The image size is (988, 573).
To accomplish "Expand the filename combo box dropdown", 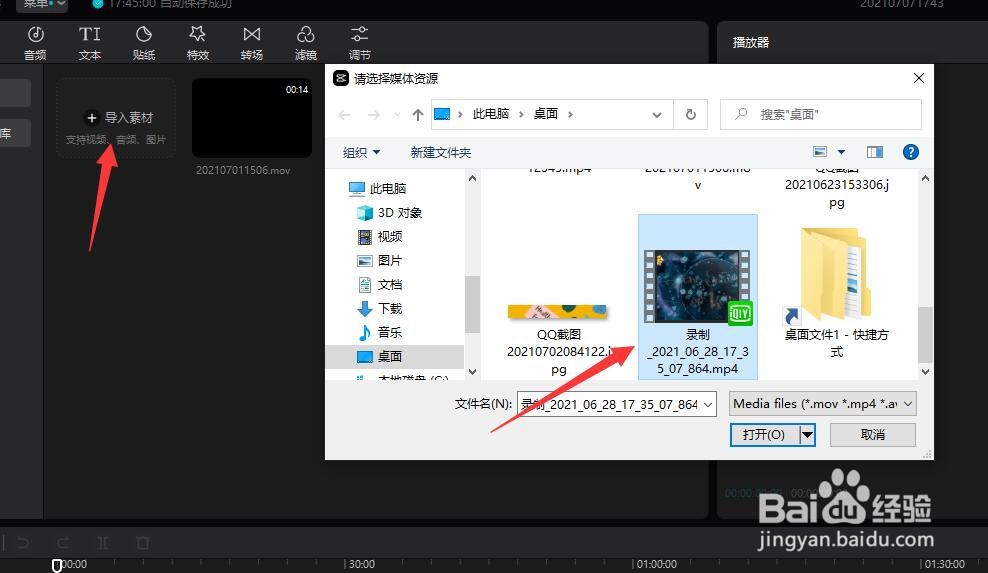I will 708,404.
